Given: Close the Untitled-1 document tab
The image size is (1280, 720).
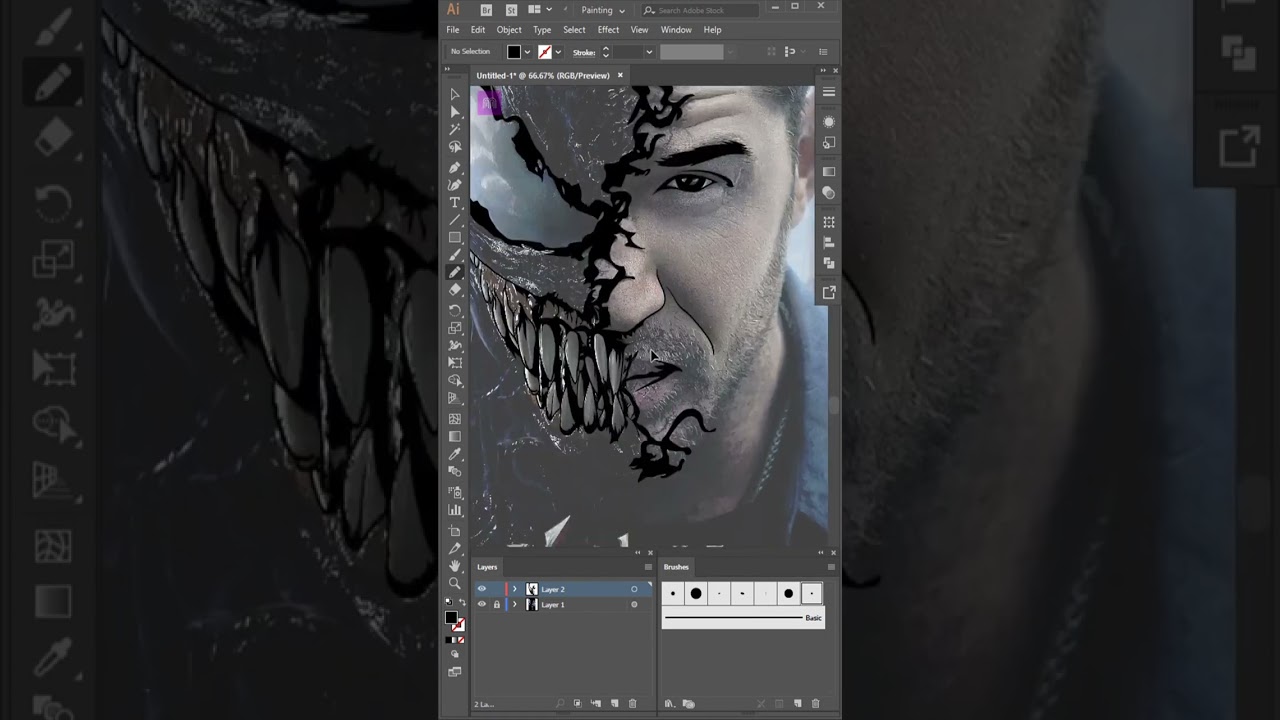Looking at the screenshot, I should [620, 75].
